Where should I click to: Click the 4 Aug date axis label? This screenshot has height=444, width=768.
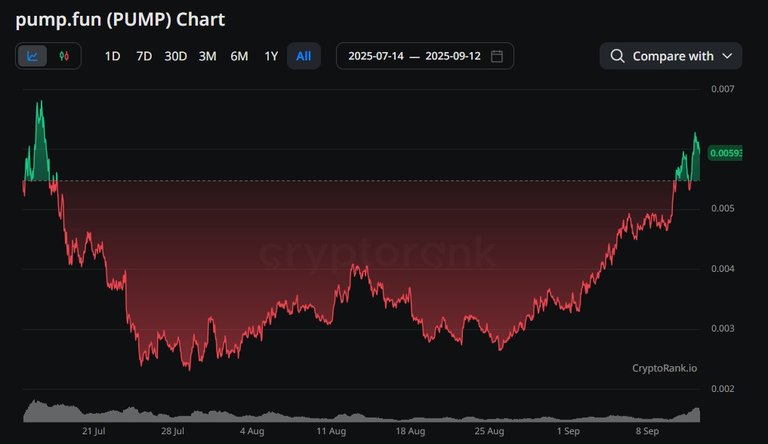[252, 431]
